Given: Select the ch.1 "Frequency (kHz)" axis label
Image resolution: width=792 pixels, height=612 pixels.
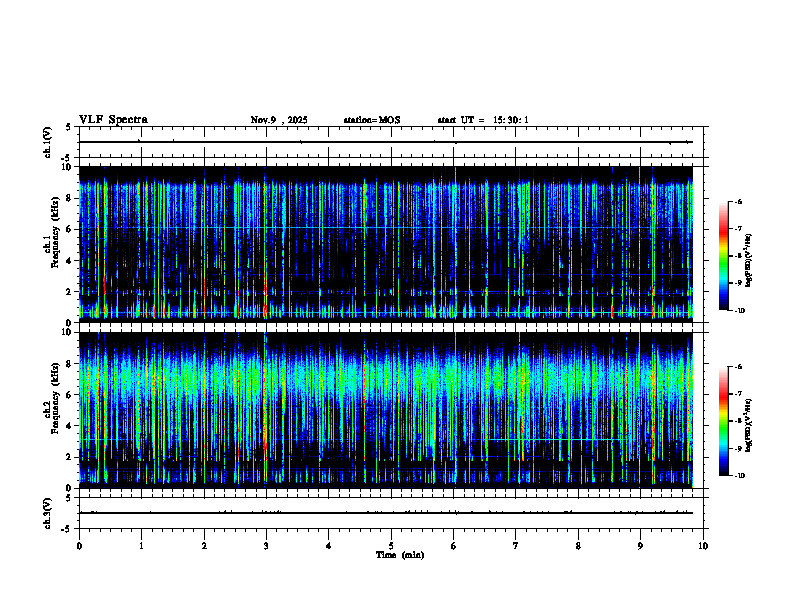Looking at the screenshot, I should pyautogui.click(x=55, y=232).
